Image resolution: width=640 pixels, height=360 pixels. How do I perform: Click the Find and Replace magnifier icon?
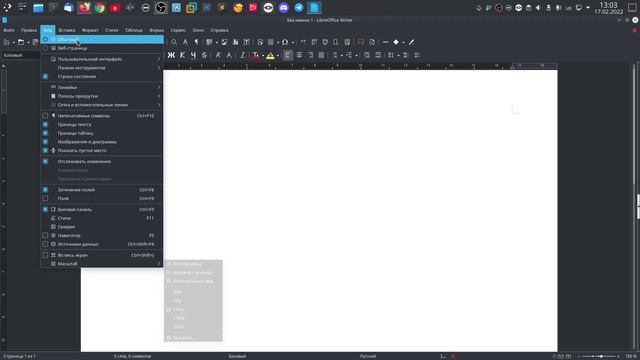[x=174, y=42]
